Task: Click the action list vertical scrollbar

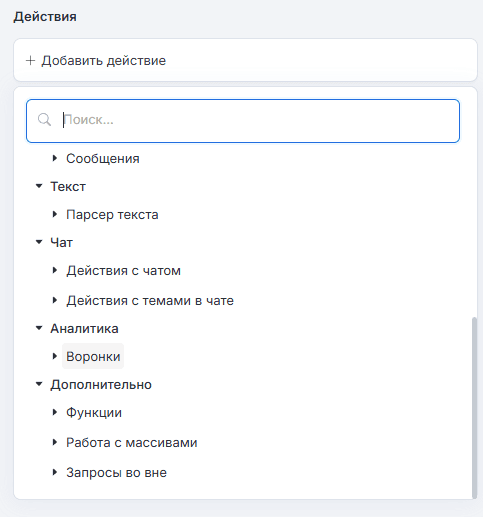Action: click(474, 407)
